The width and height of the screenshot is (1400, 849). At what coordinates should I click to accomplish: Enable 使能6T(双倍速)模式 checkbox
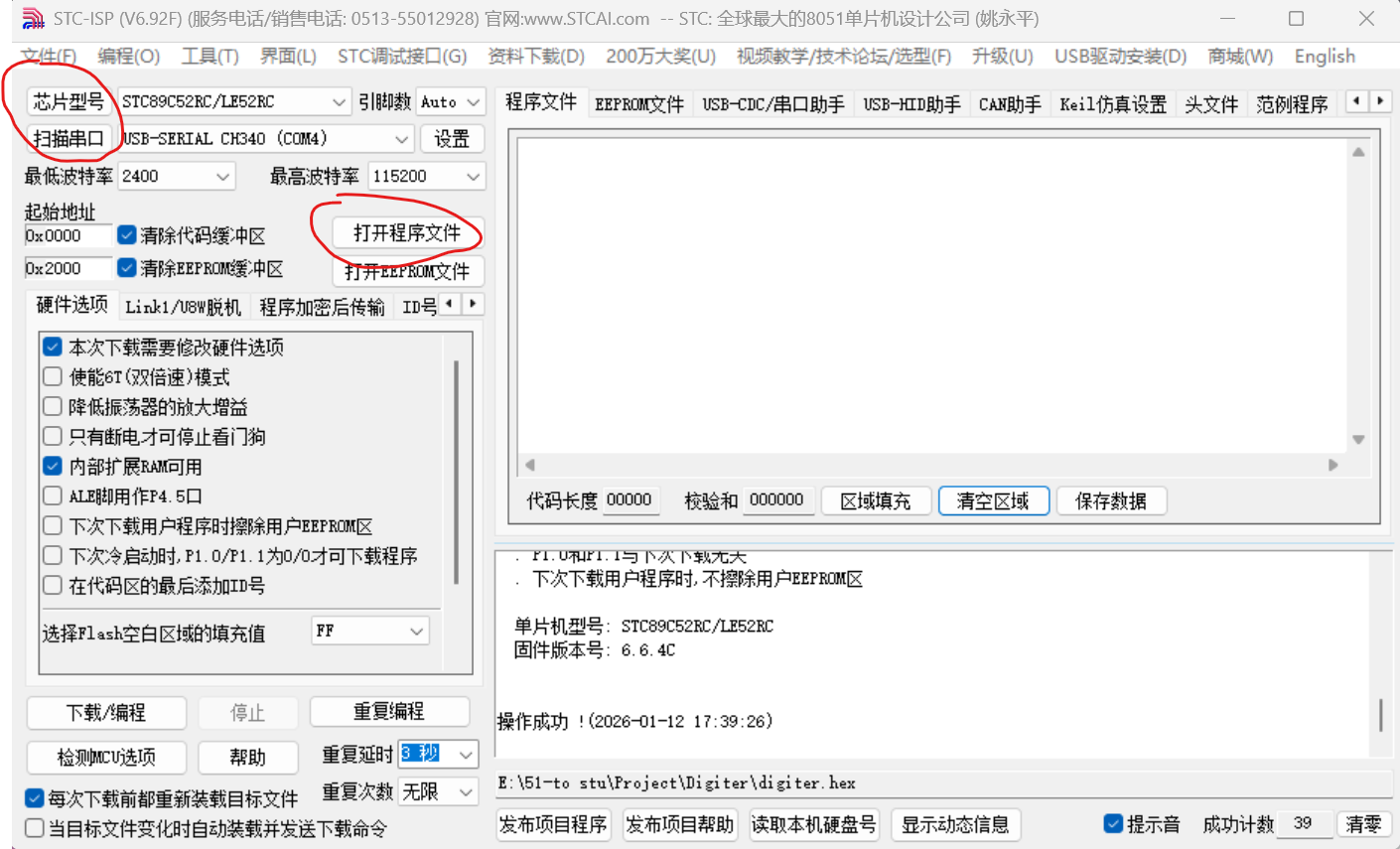coord(53,377)
